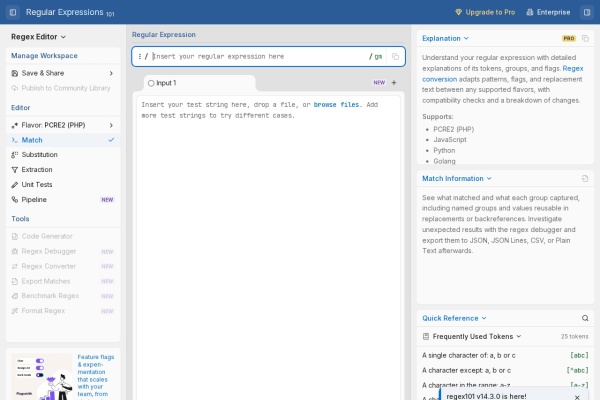Open the Regex Editor dropdown
Image resolution: width=600 pixels, height=400 pixels.
point(38,37)
